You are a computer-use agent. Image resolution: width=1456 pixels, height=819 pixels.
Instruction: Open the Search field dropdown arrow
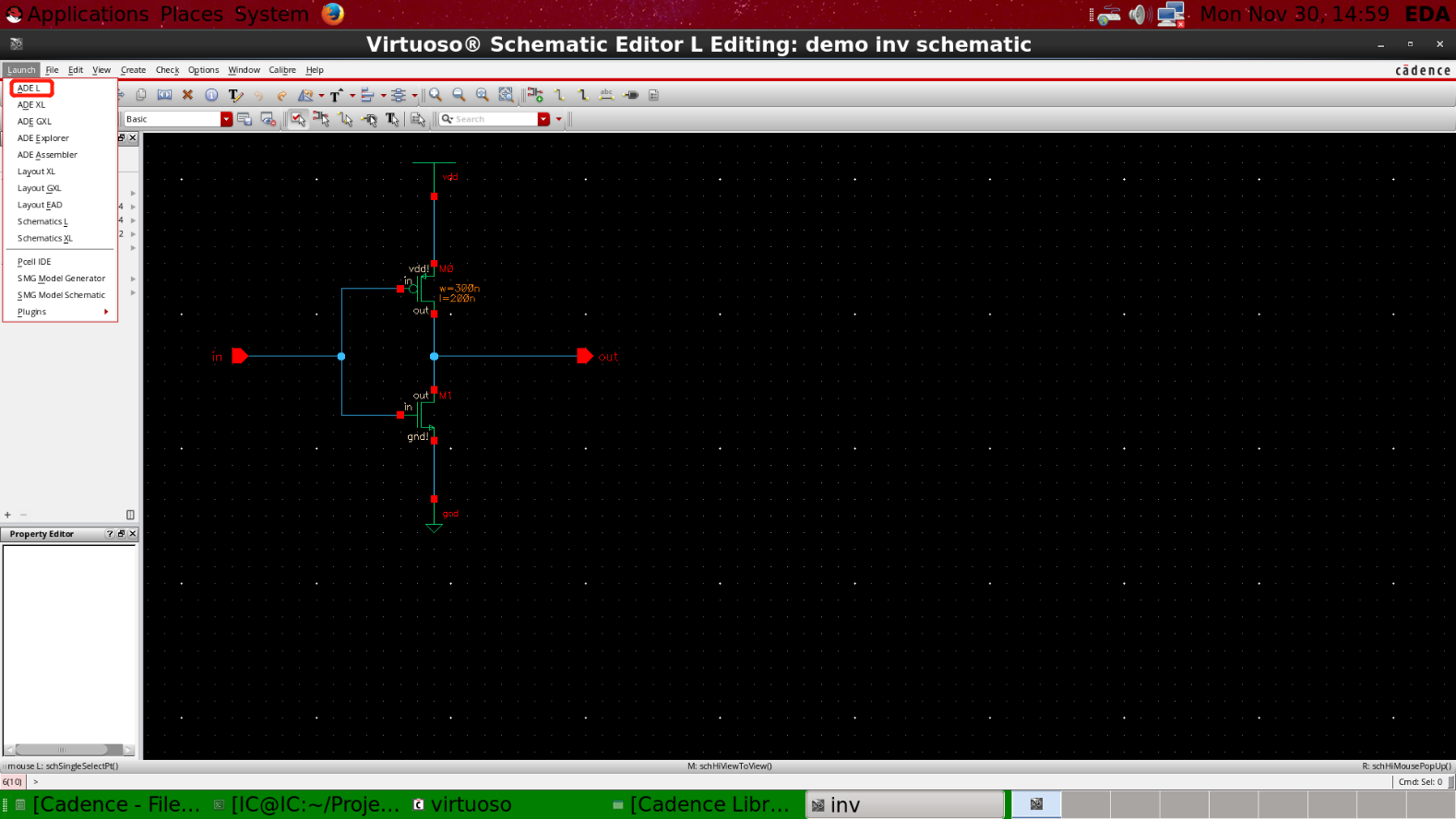[543, 119]
